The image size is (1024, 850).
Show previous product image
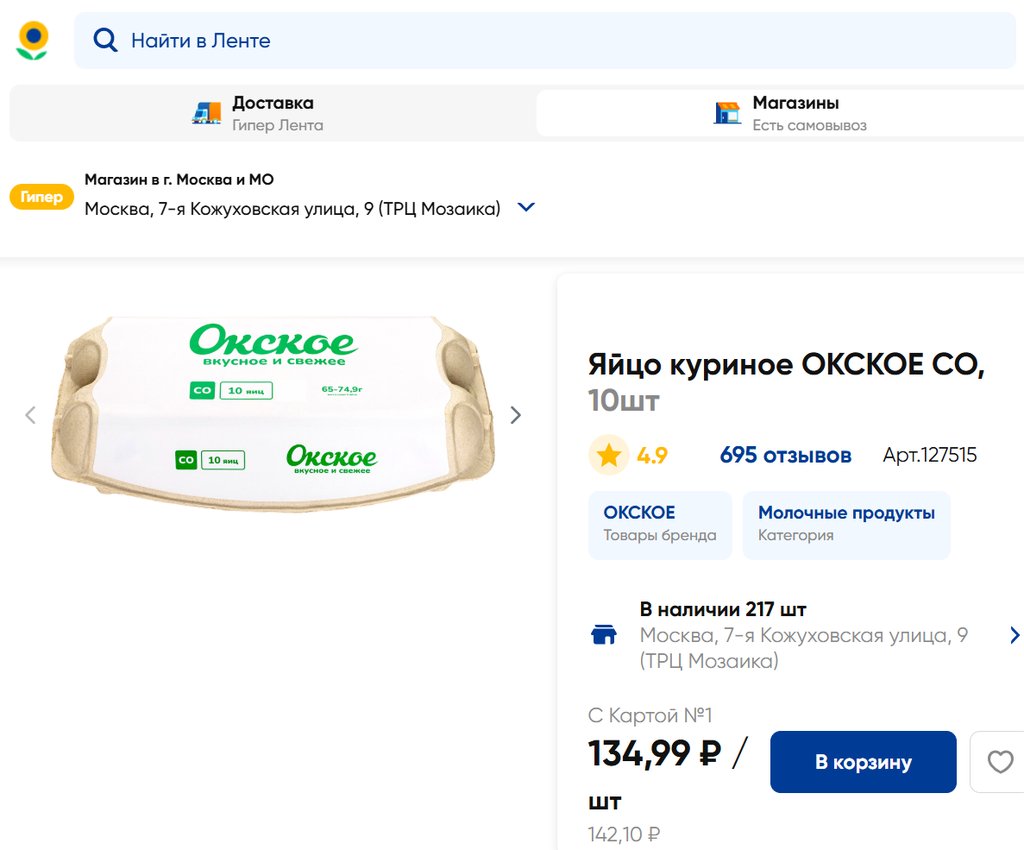pyautogui.click(x=30, y=415)
